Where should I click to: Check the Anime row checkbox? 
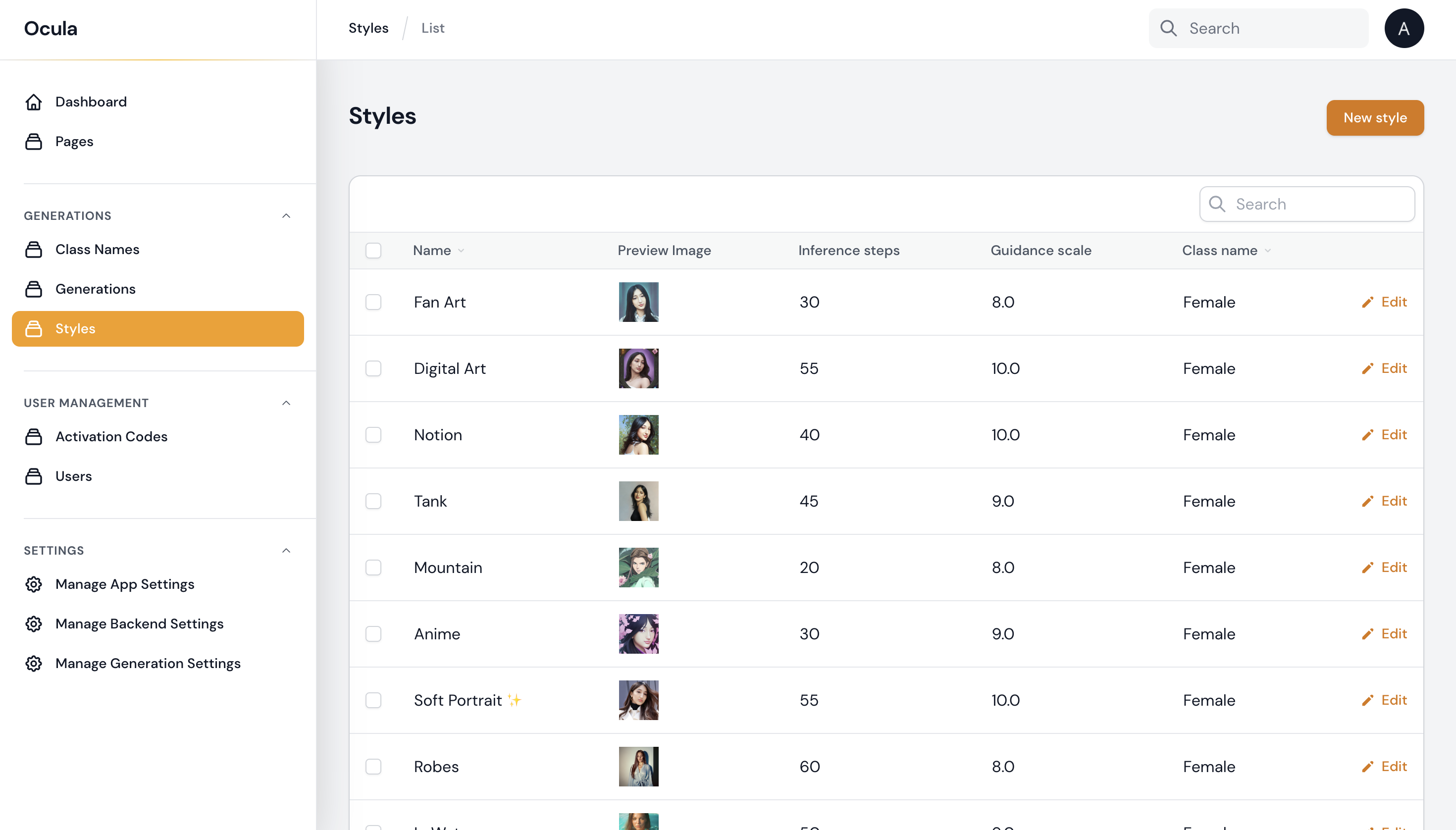(x=373, y=634)
